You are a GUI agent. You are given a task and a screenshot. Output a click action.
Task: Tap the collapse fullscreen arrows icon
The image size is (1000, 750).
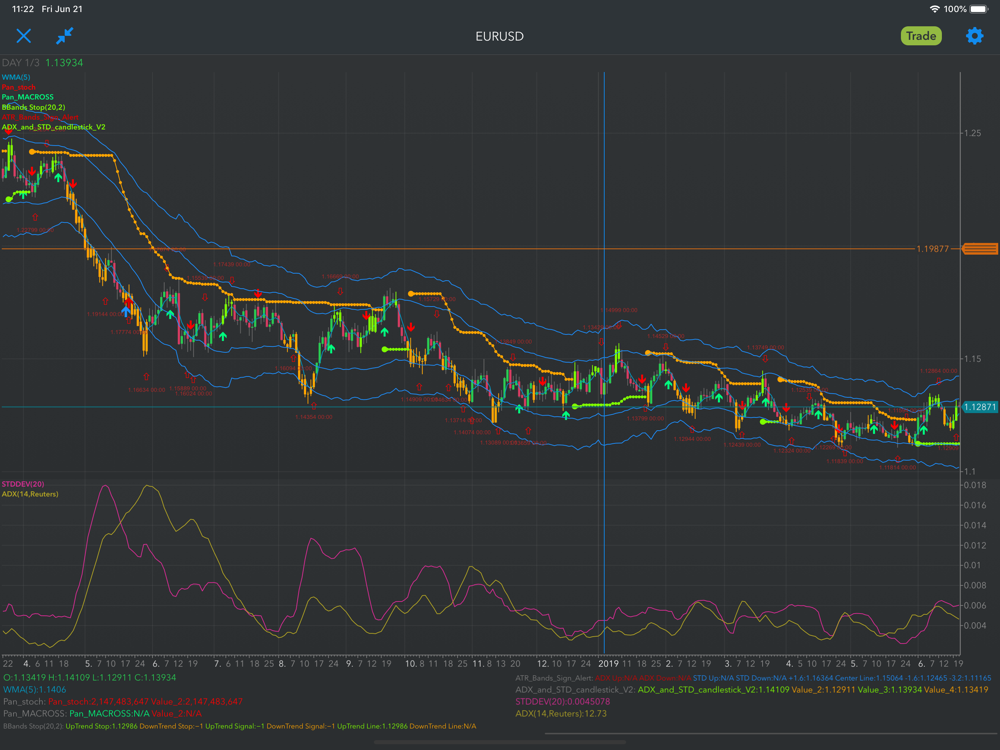click(65, 36)
